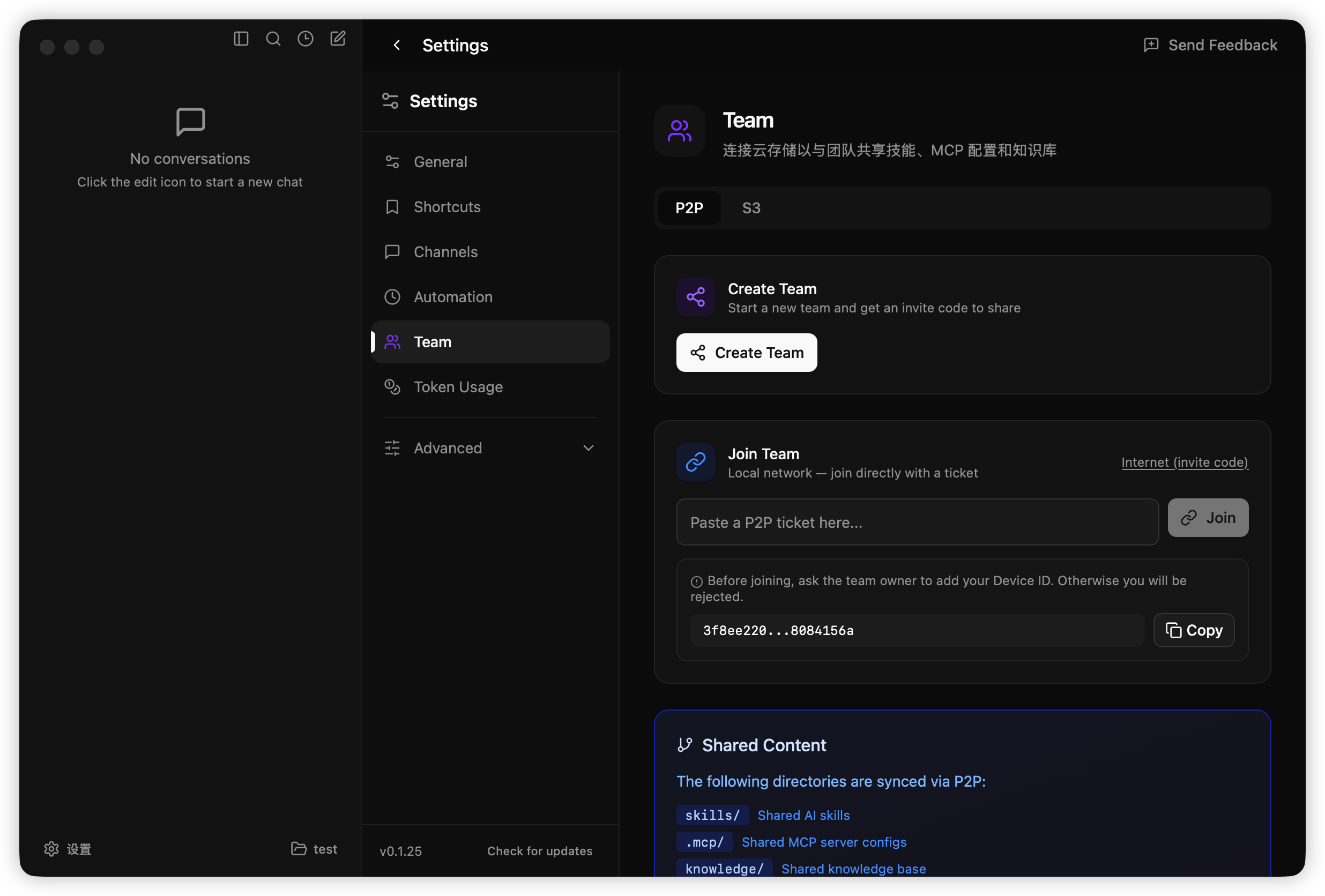Open Shortcuts settings section
The width and height of the screenshot is (1325, 896).
pyautogui.click(x=447, y=207)
